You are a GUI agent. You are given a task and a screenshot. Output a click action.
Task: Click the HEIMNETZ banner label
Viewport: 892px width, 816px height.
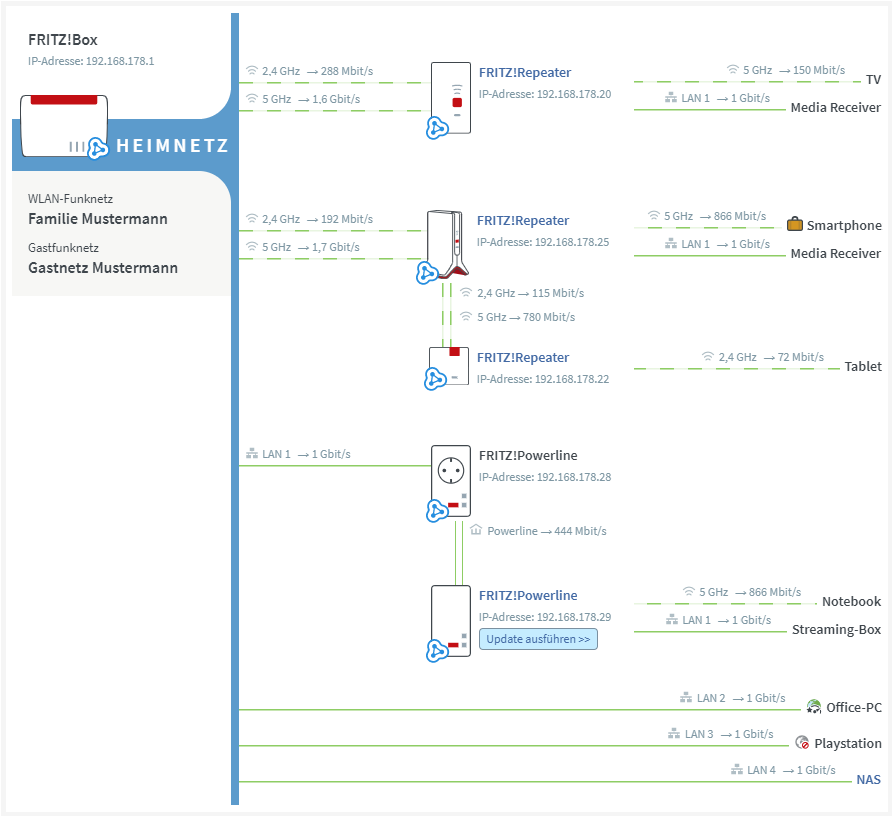coord(172,146)
